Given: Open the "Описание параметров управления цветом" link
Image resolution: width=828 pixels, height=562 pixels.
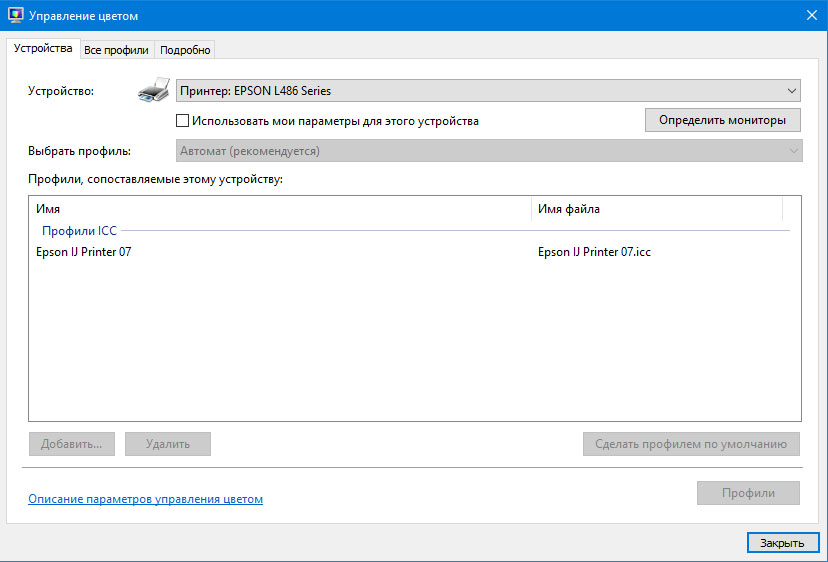Looking at the screenshot, I should pyautogui.click(x=145, y=498).
